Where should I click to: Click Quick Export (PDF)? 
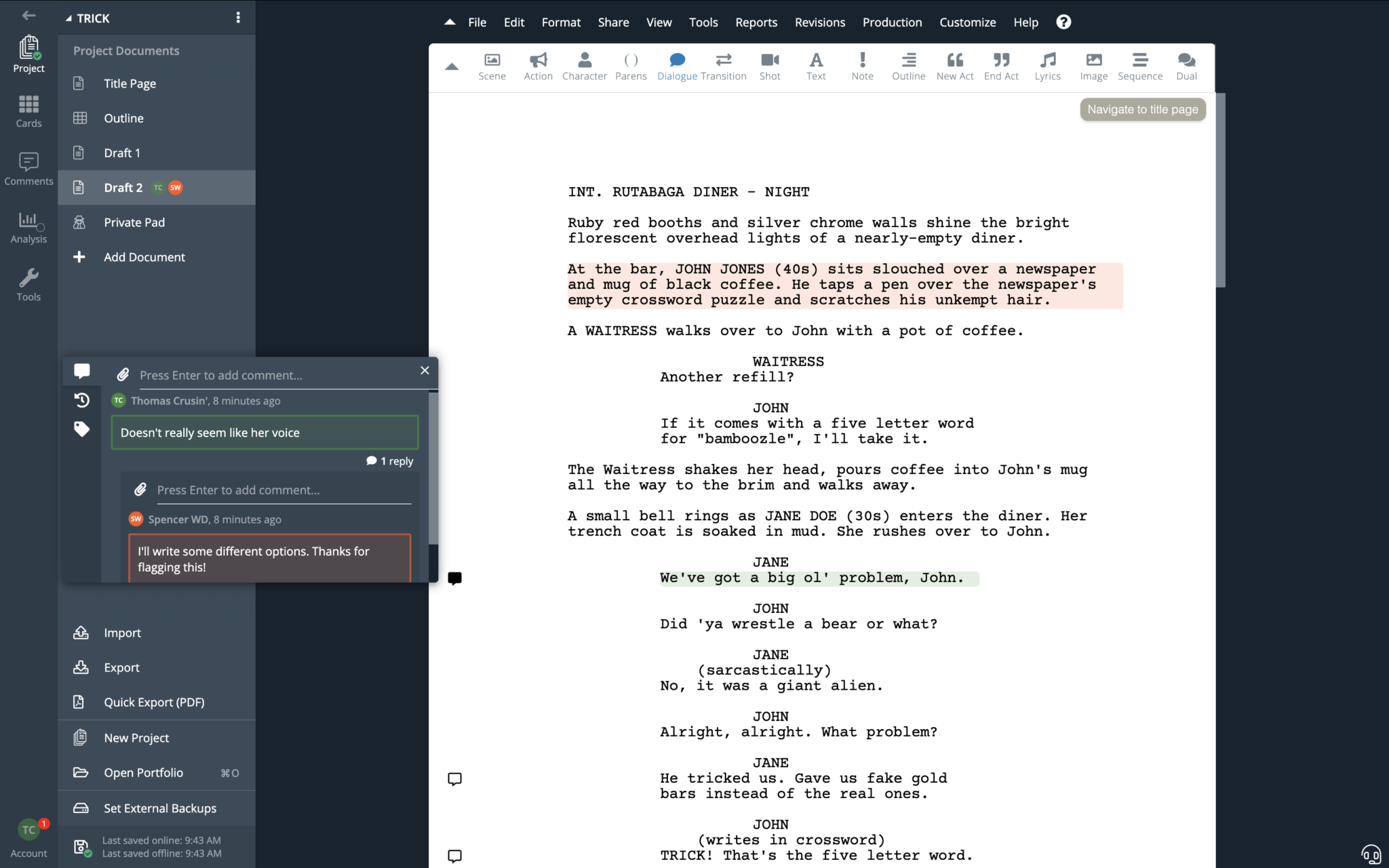click(x=154, y=702)
